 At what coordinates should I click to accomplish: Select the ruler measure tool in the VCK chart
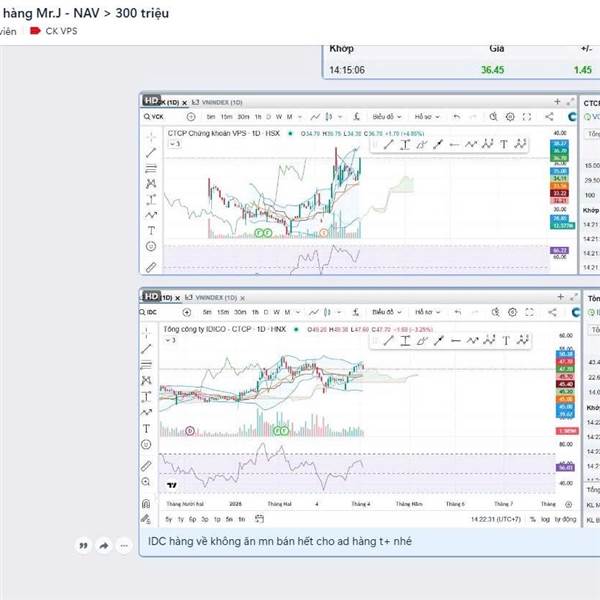[x=151, y=267]
